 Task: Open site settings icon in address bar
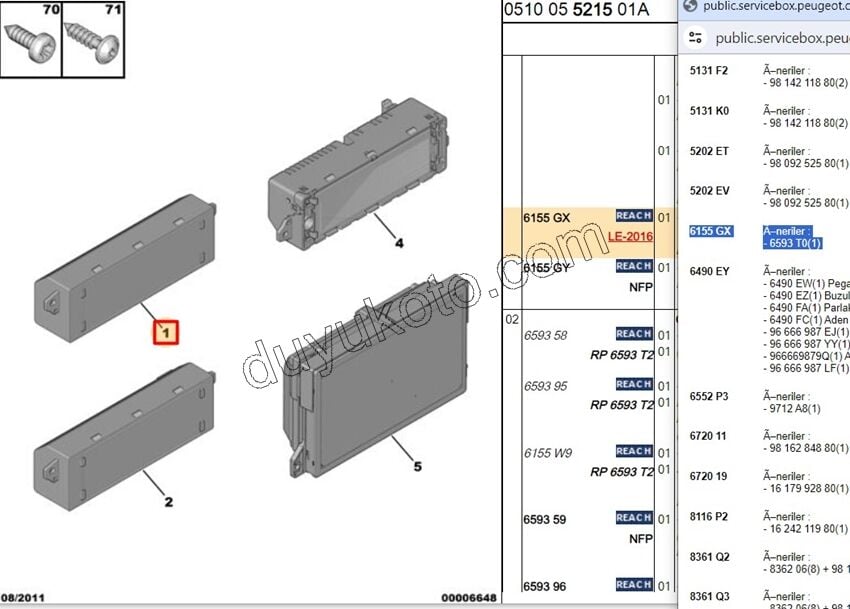click(x=695, y=39)
